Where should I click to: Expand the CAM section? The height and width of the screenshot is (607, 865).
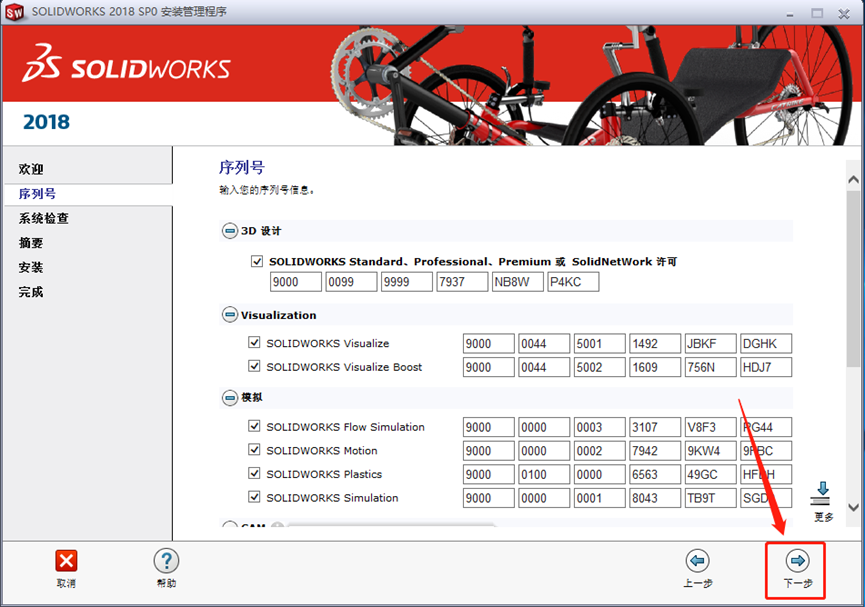point(231,527)
